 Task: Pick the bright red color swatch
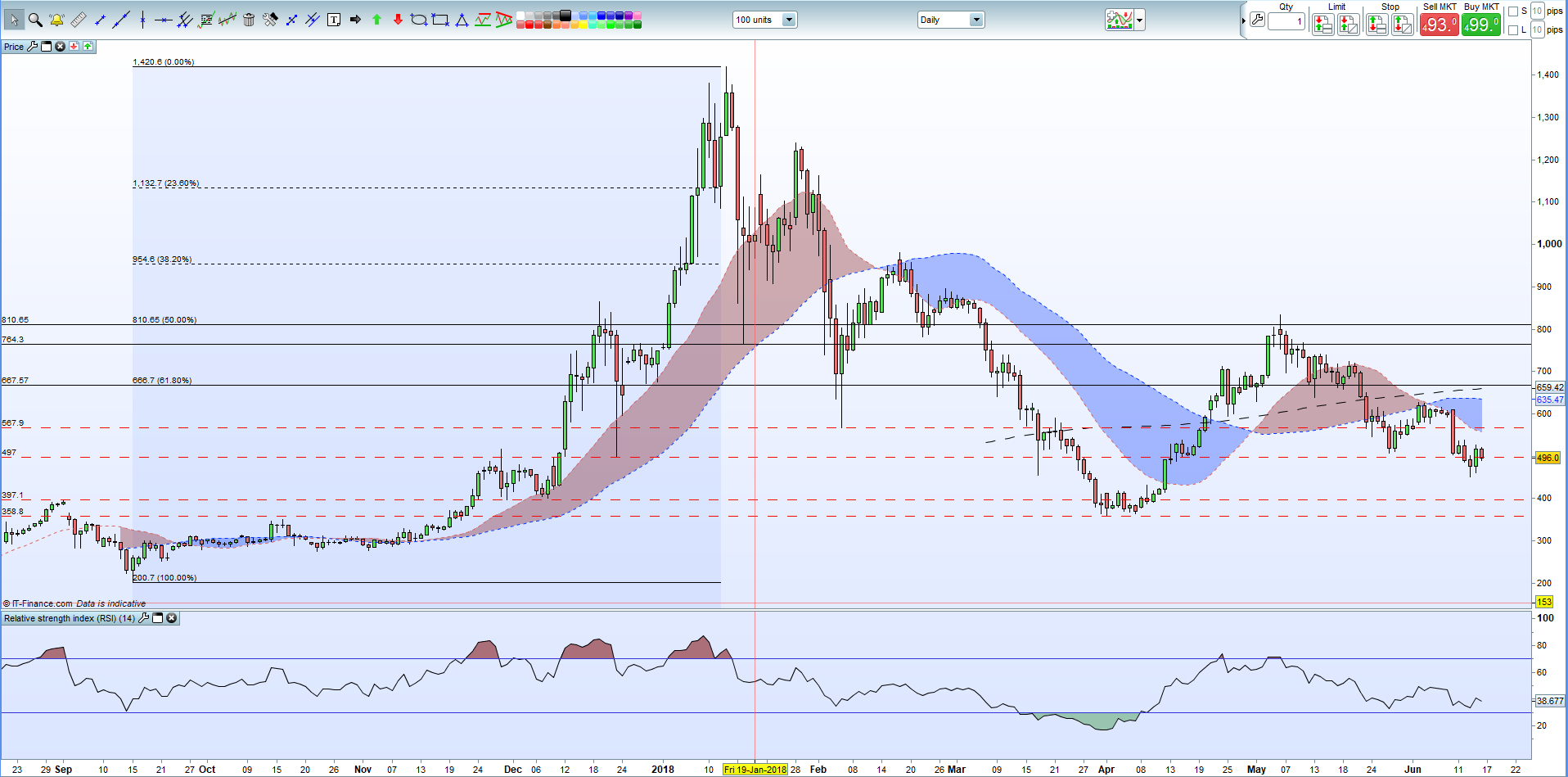(x=529, y=25)
